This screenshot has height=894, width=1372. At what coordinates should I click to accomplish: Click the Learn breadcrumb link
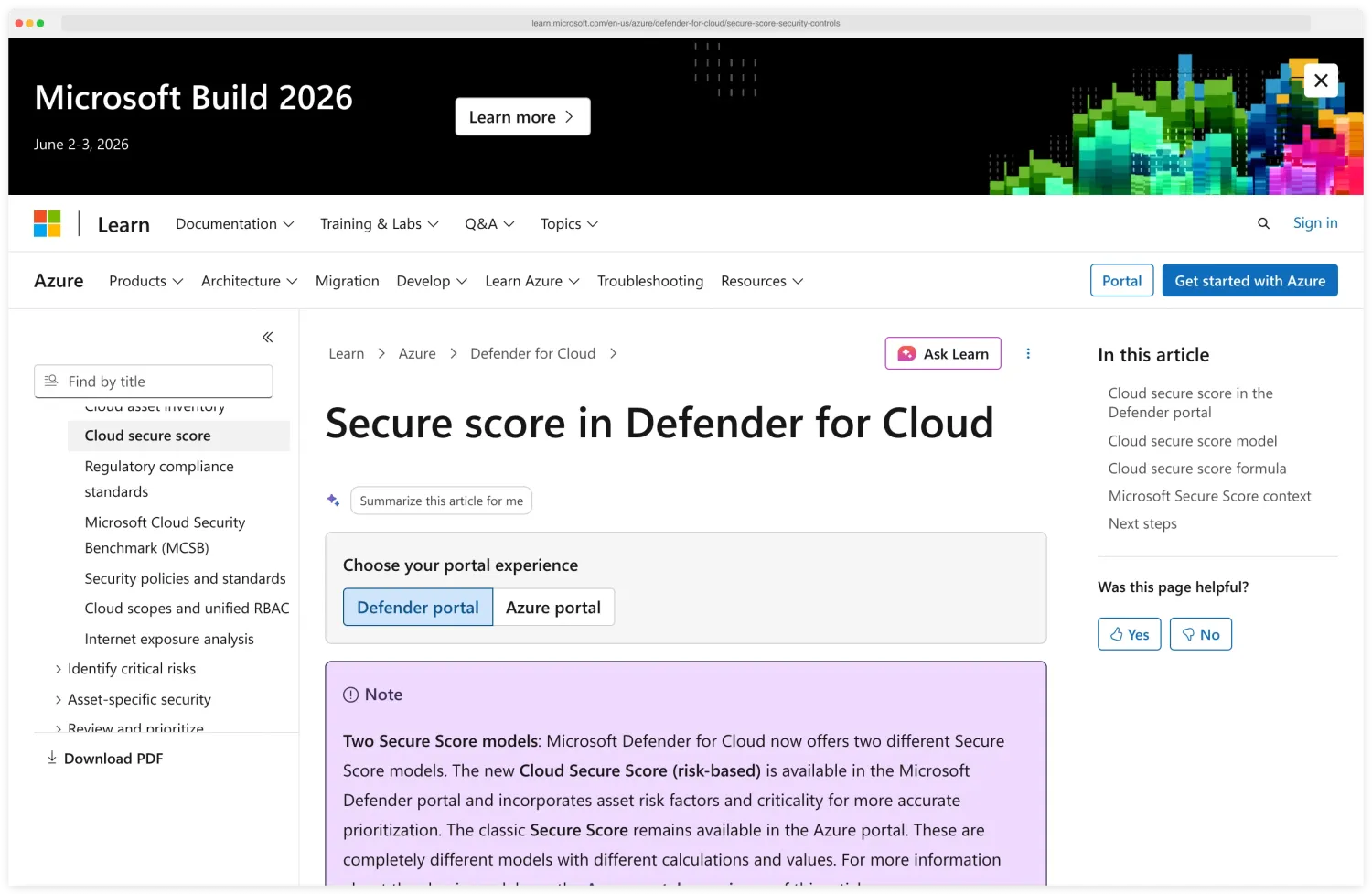(347, 354)
